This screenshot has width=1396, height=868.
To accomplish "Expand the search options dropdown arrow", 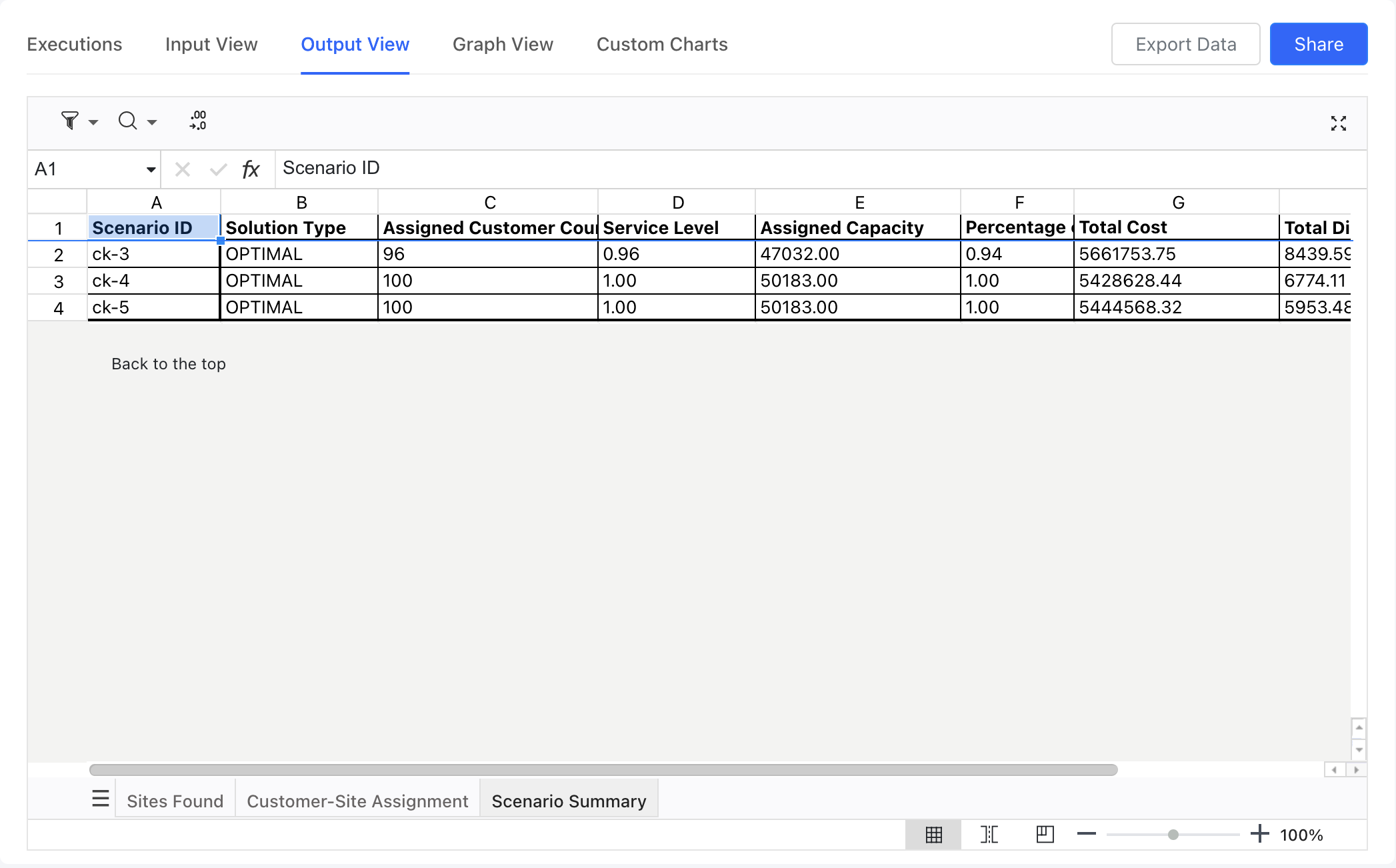I will [x=152, y=123].
